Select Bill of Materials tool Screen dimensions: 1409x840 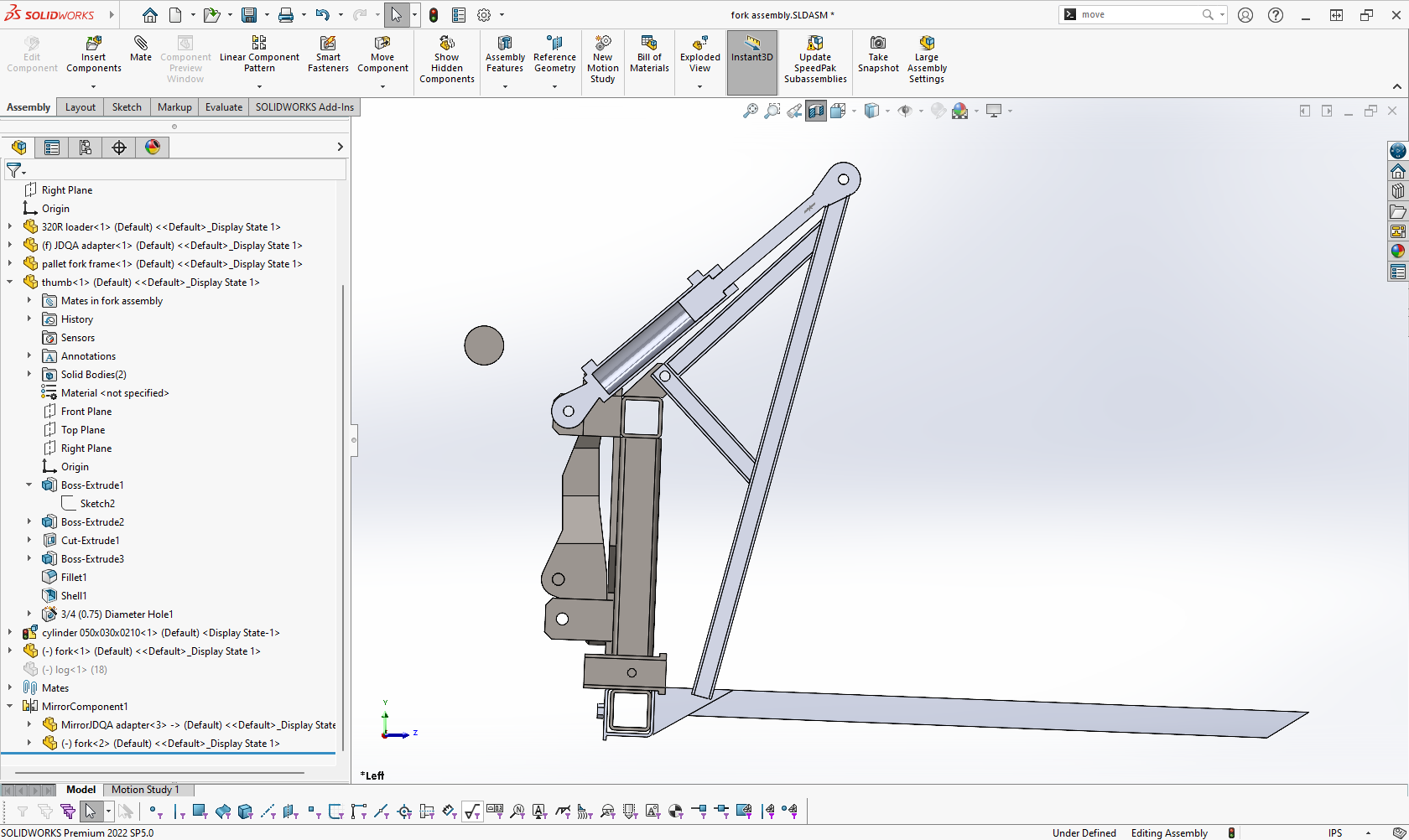649,43
